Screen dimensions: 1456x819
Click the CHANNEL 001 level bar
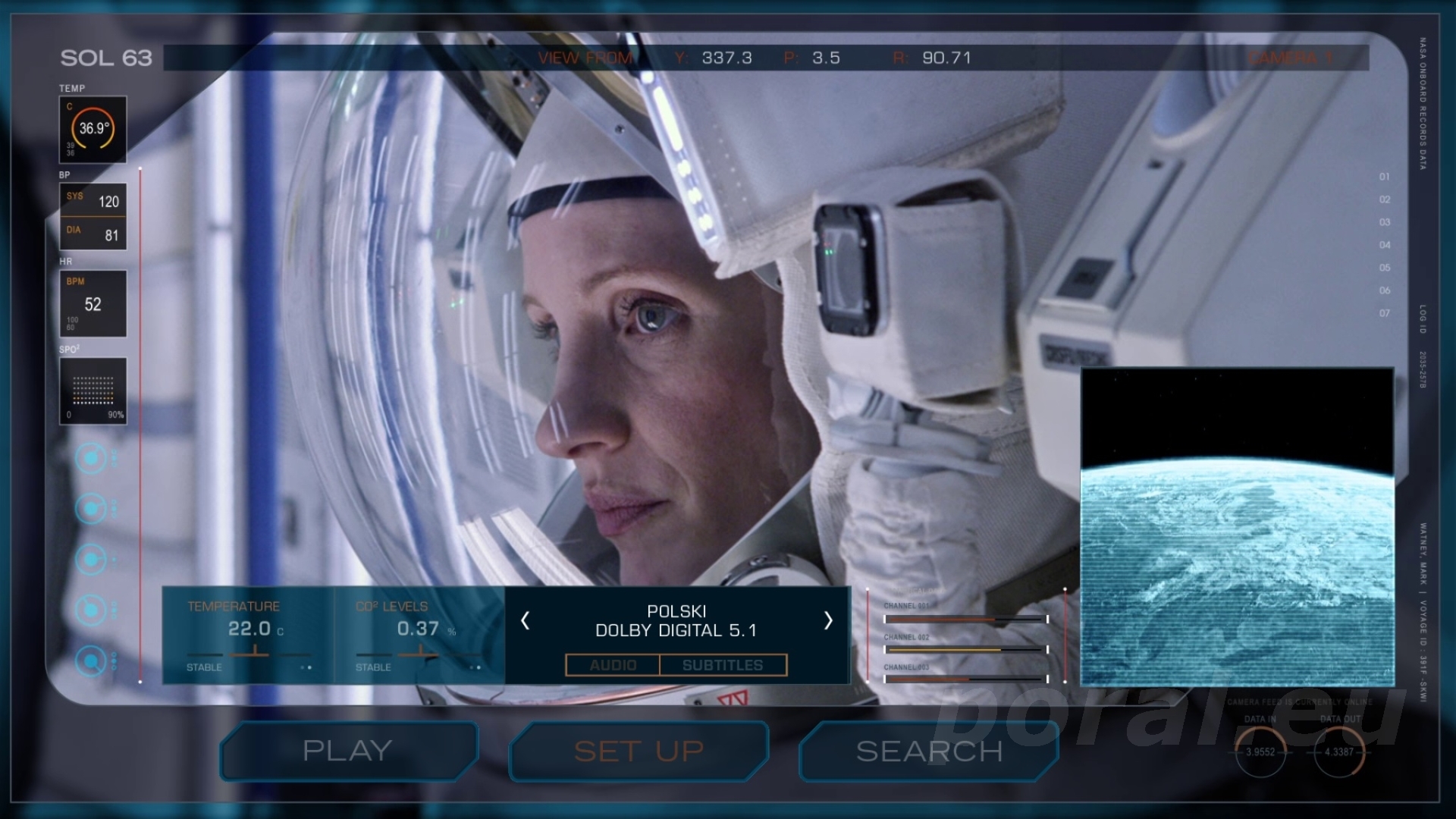tap(966, 620)
